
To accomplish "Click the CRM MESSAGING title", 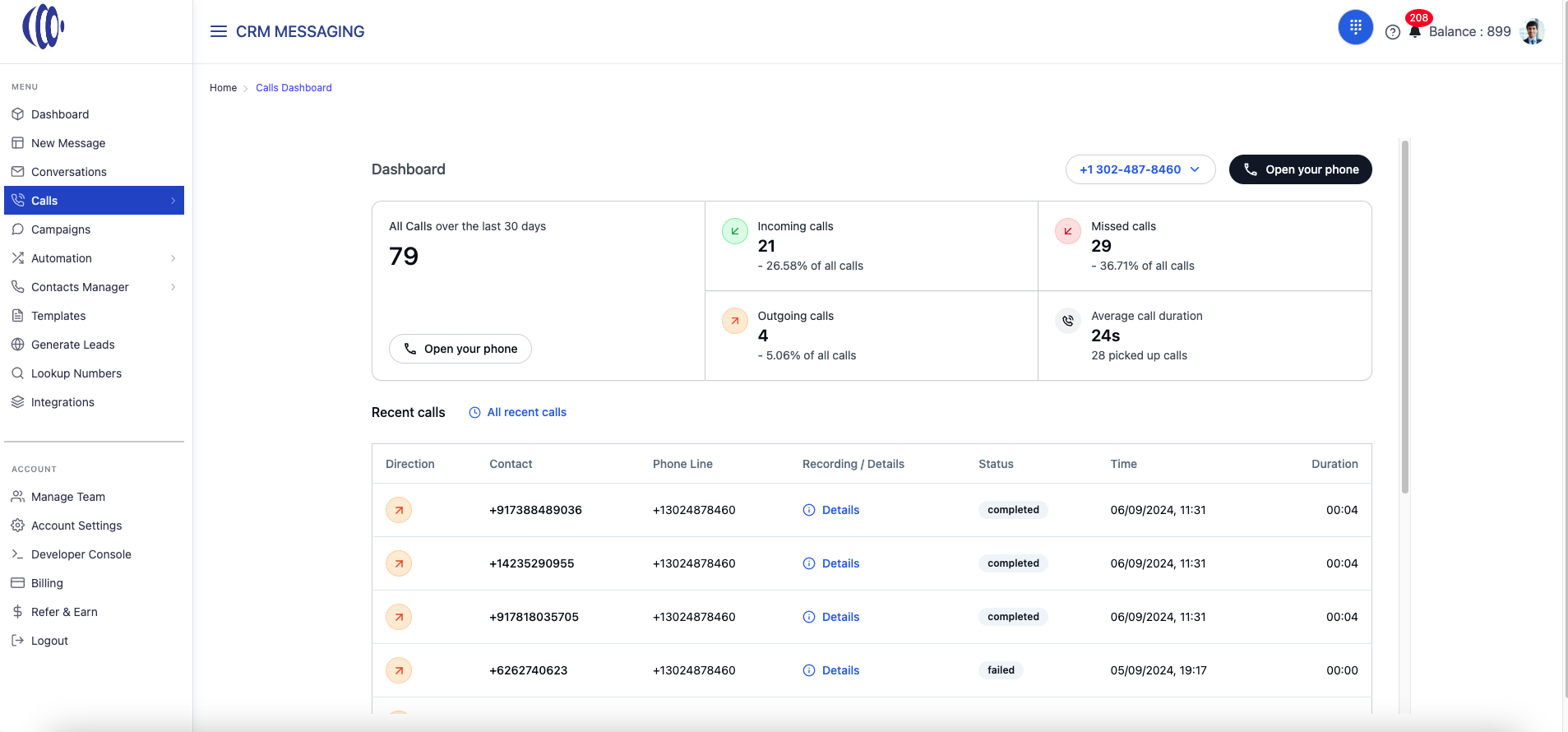I will [300, 31].
